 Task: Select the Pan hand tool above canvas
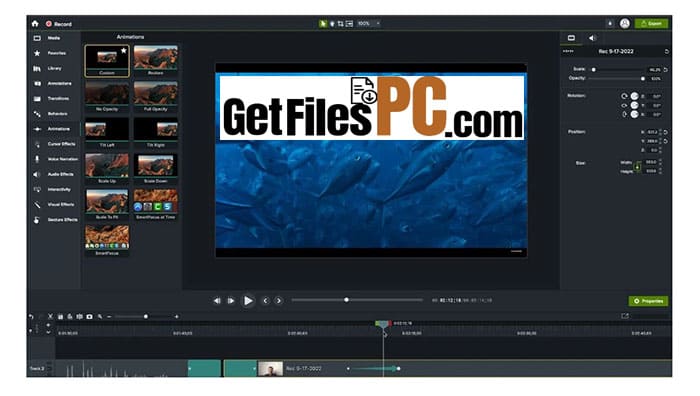tap(332, 24)
